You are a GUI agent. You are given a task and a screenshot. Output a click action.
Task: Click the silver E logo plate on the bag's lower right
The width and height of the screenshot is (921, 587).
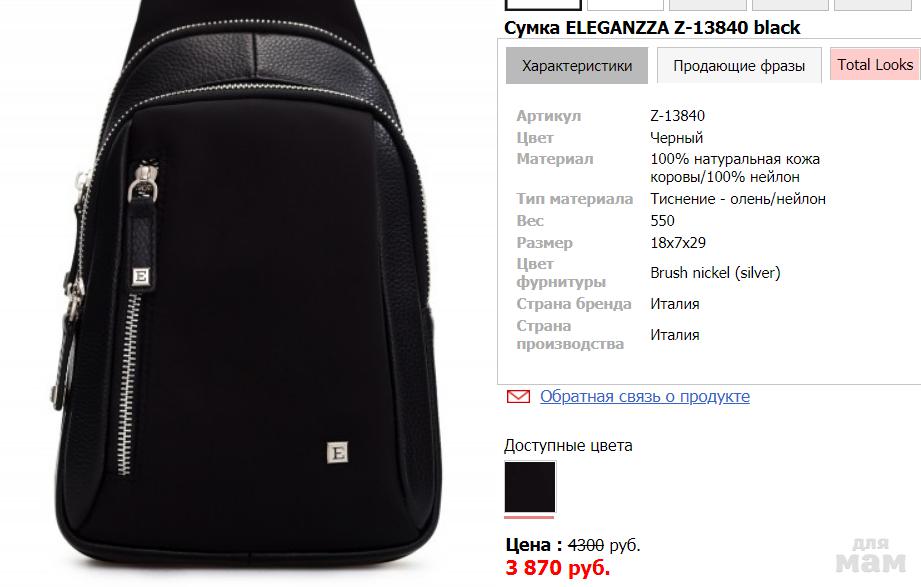point(337,452)
